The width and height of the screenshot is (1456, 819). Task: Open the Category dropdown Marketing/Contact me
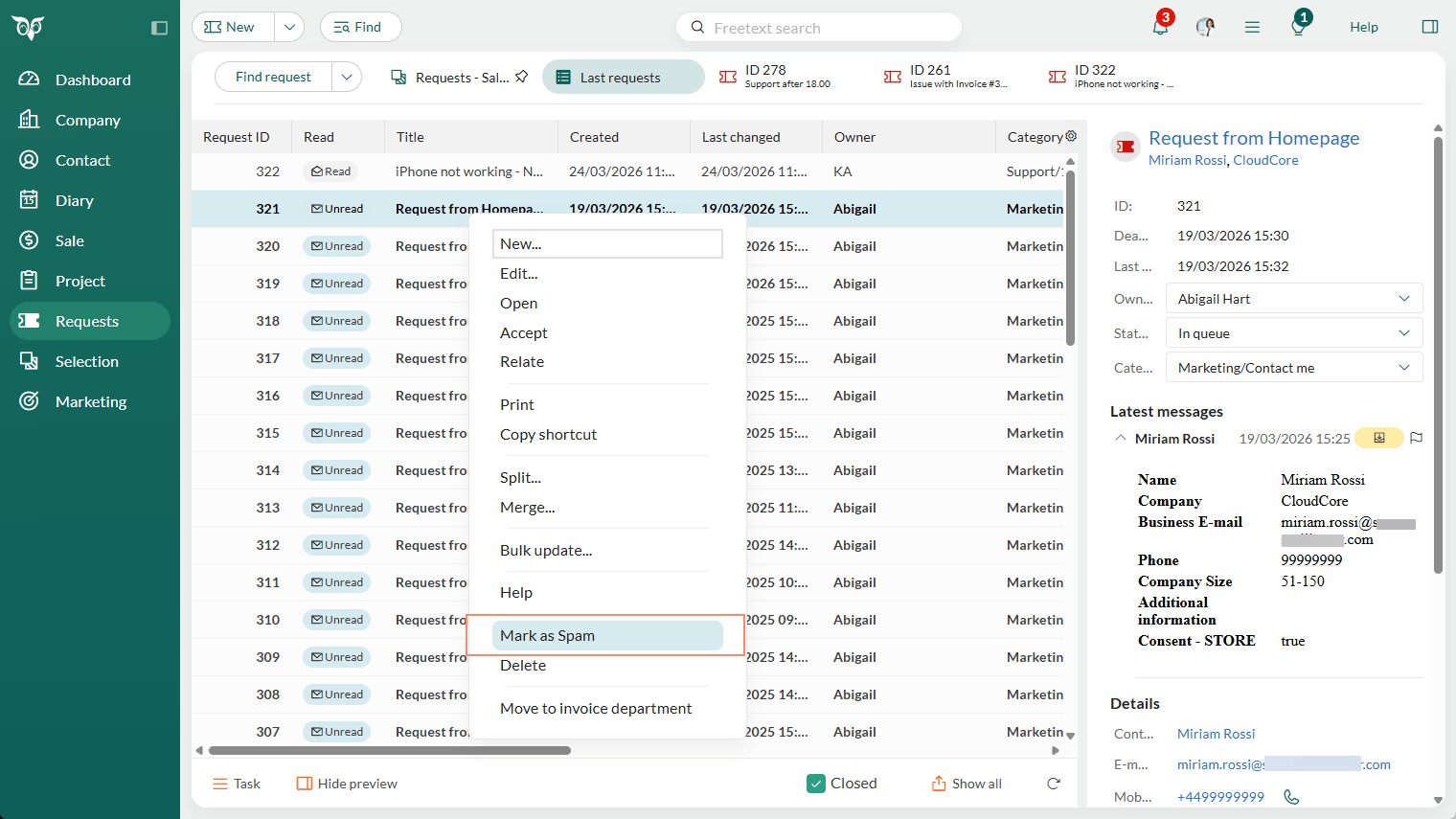(x=1294, y=368)
